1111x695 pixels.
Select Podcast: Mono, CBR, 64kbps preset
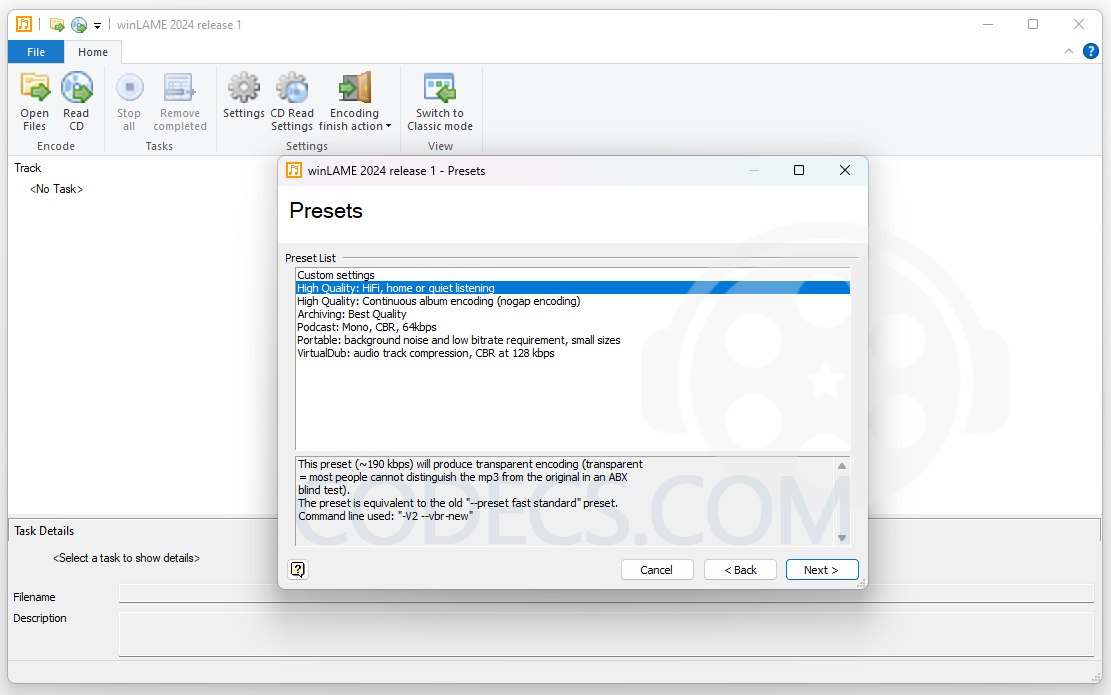(x=573, y=327)
